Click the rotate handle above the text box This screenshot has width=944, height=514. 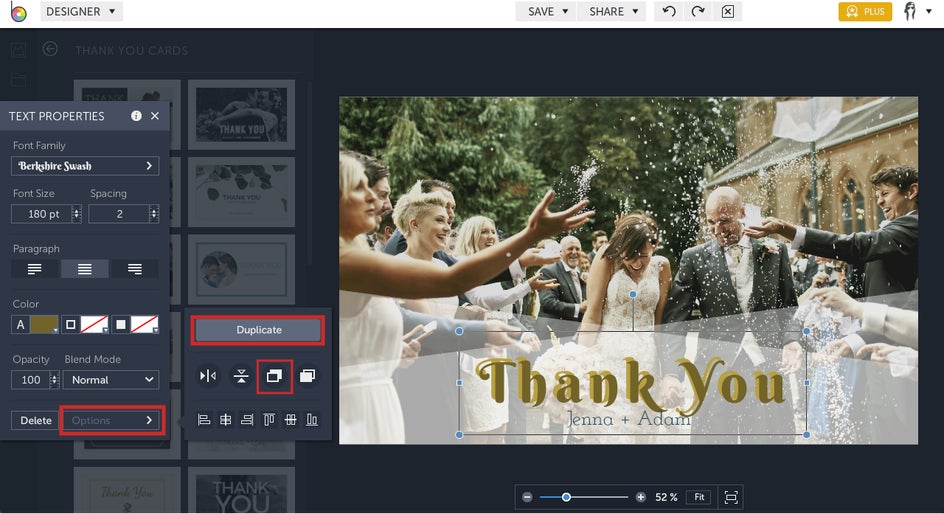633,294
